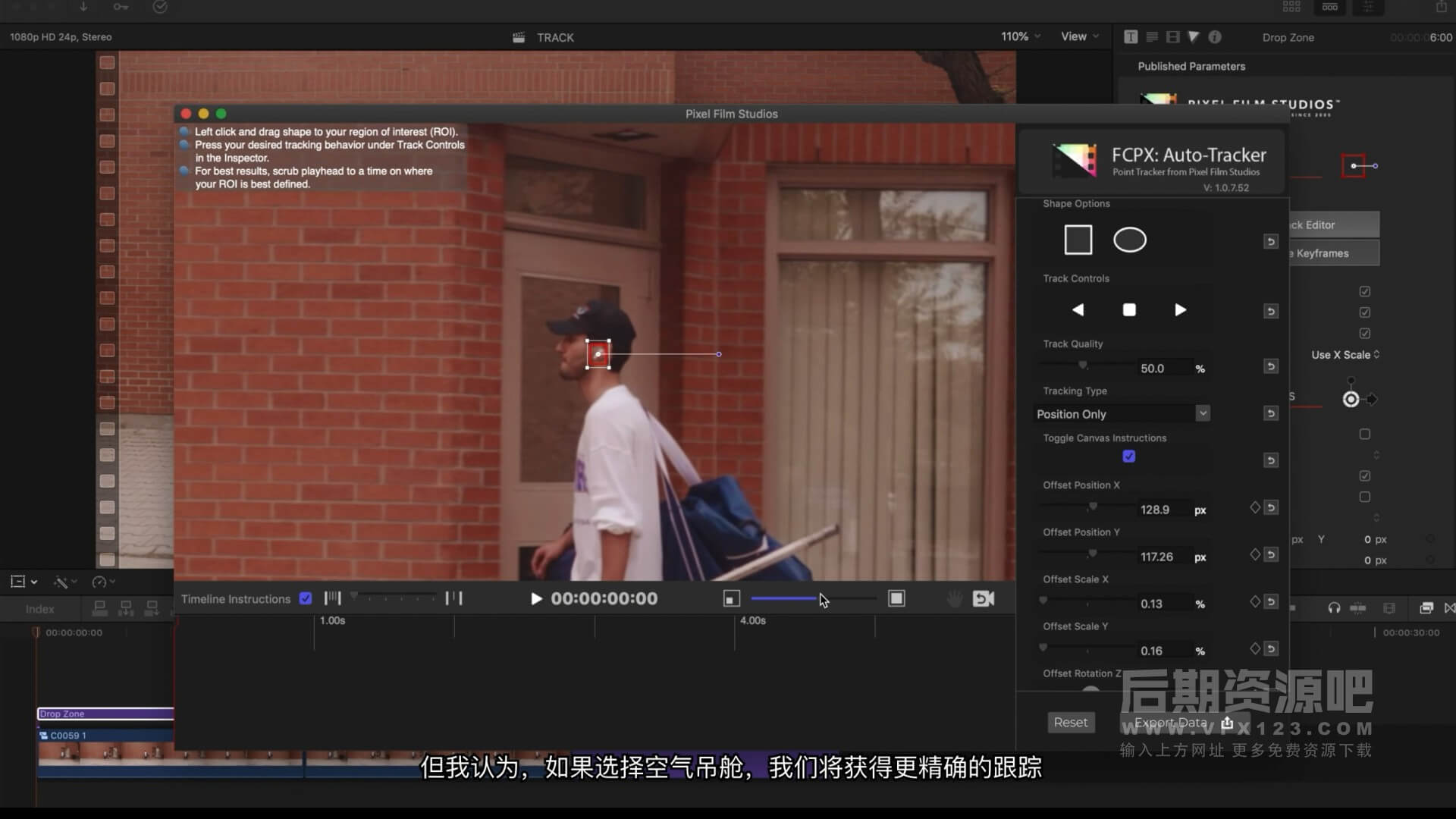Reset Tracking Type parameter

coord(1271,413)
